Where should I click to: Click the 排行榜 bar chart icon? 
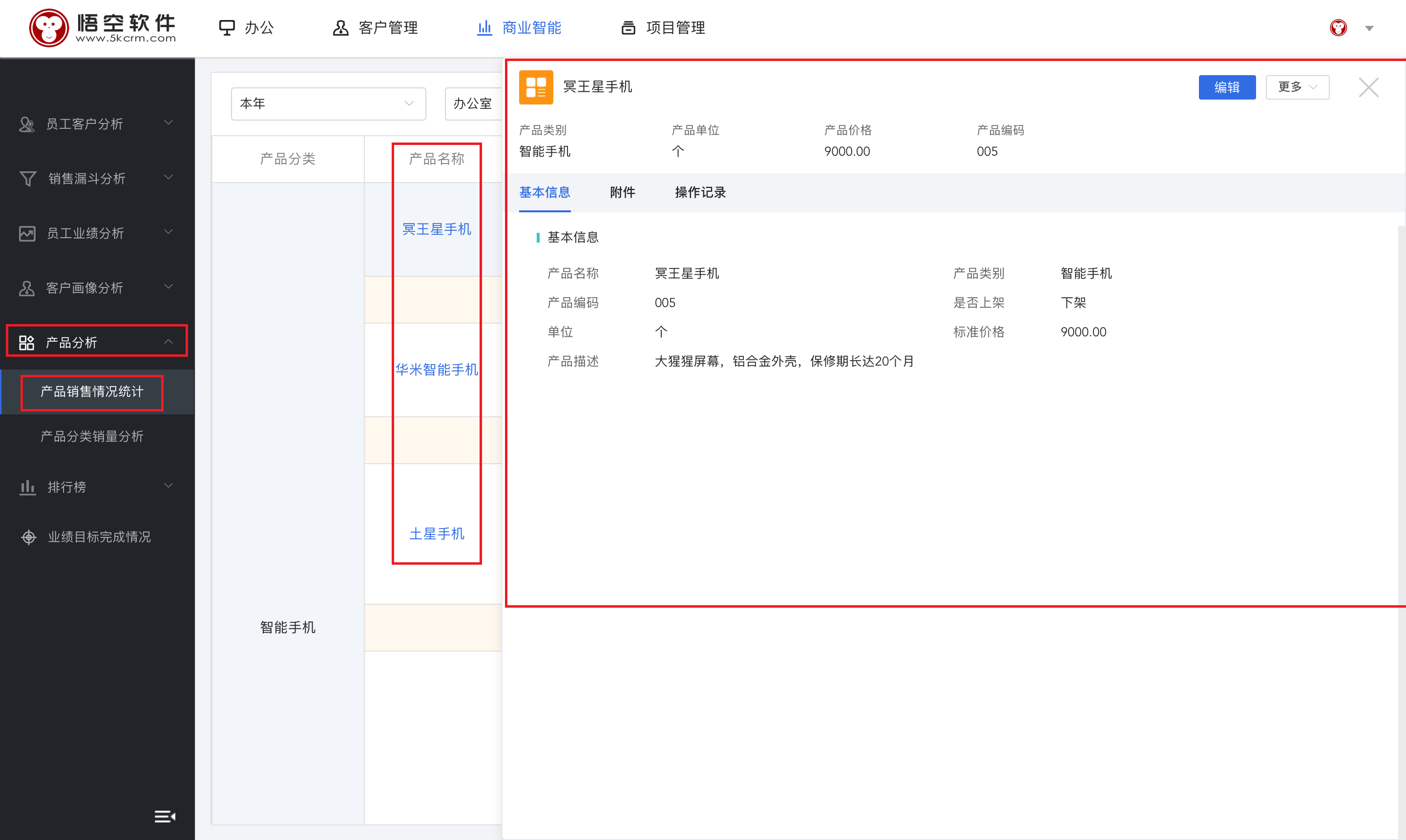coord(27,487)
